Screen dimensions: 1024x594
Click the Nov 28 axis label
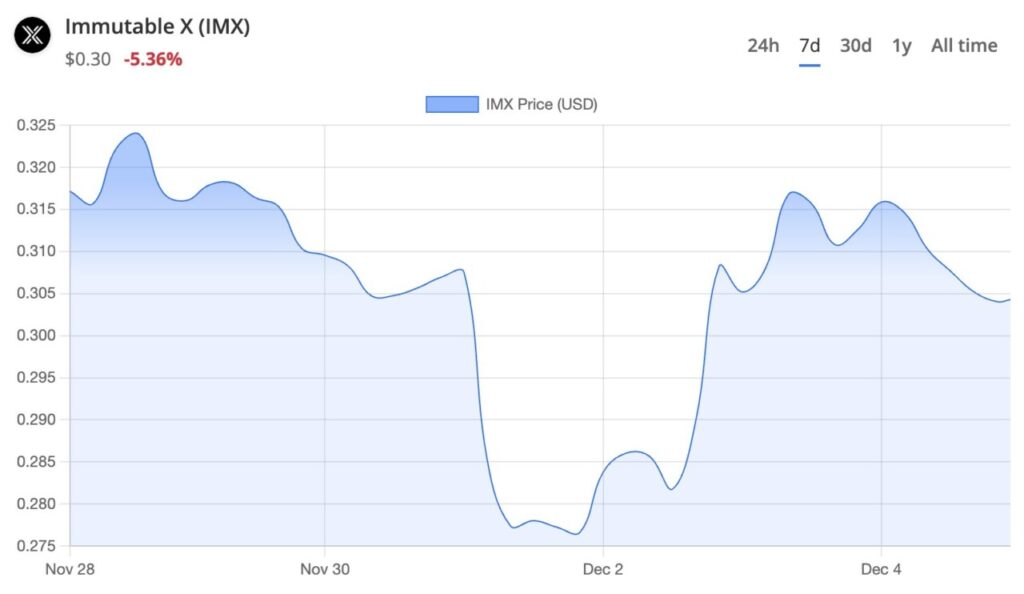coord(71,569)
